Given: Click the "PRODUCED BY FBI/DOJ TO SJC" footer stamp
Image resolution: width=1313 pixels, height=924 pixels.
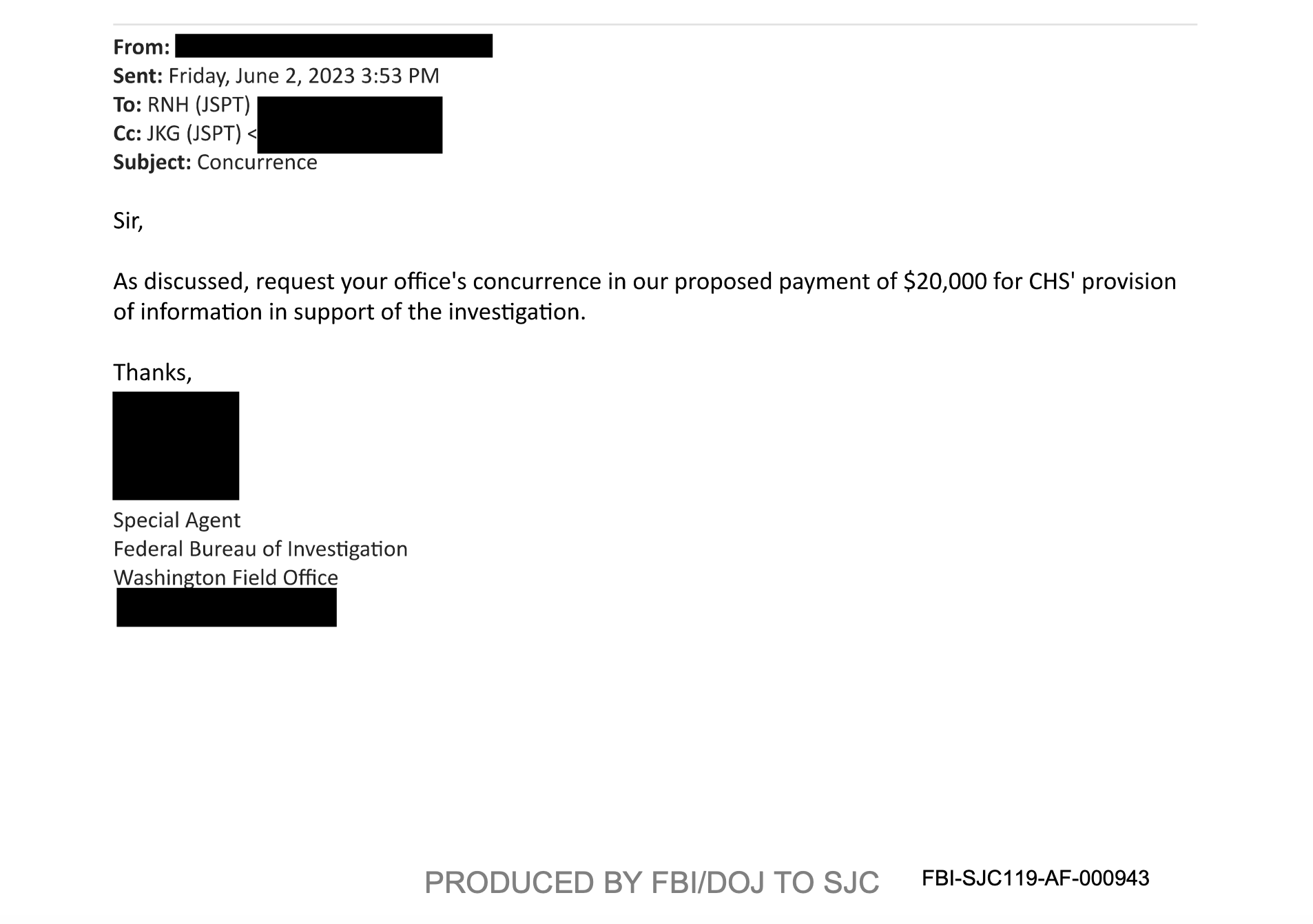Looking at the screenshot, I should (651, 883).
